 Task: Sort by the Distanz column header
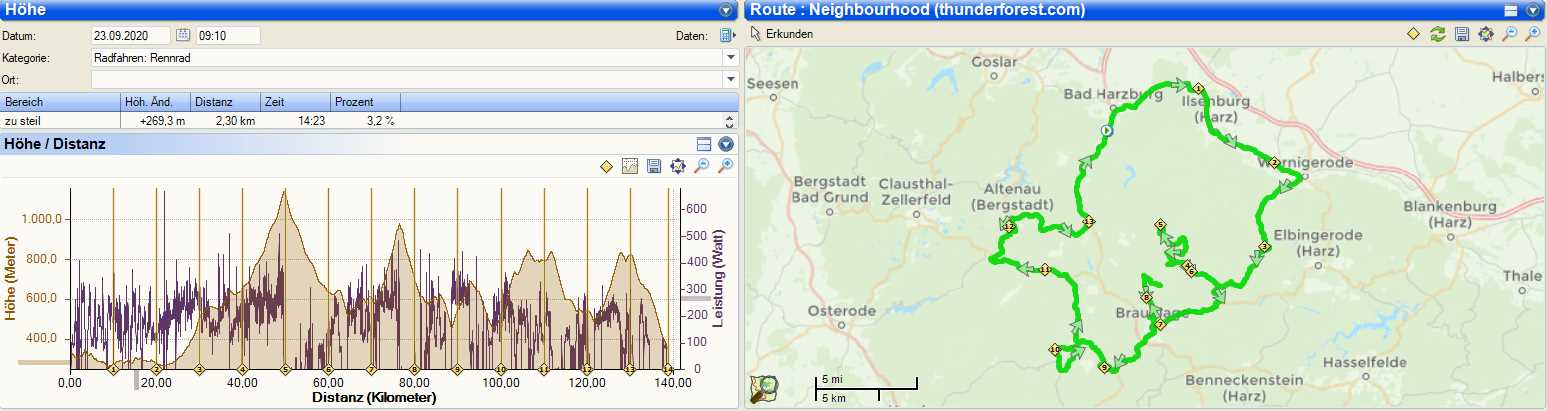pyautogui.click(x=225, y=102)
